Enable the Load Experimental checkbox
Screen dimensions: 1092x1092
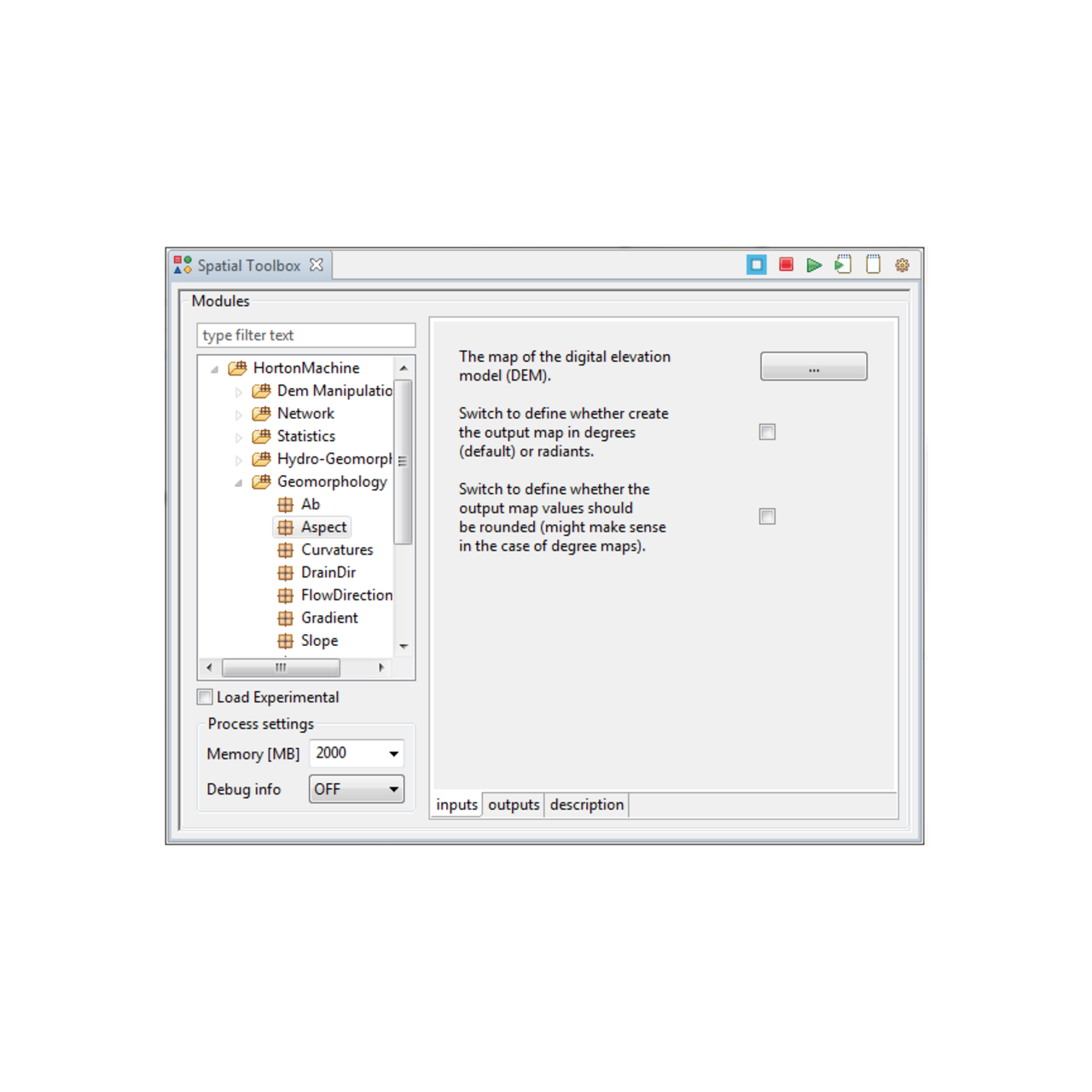[x=205, y=697]
